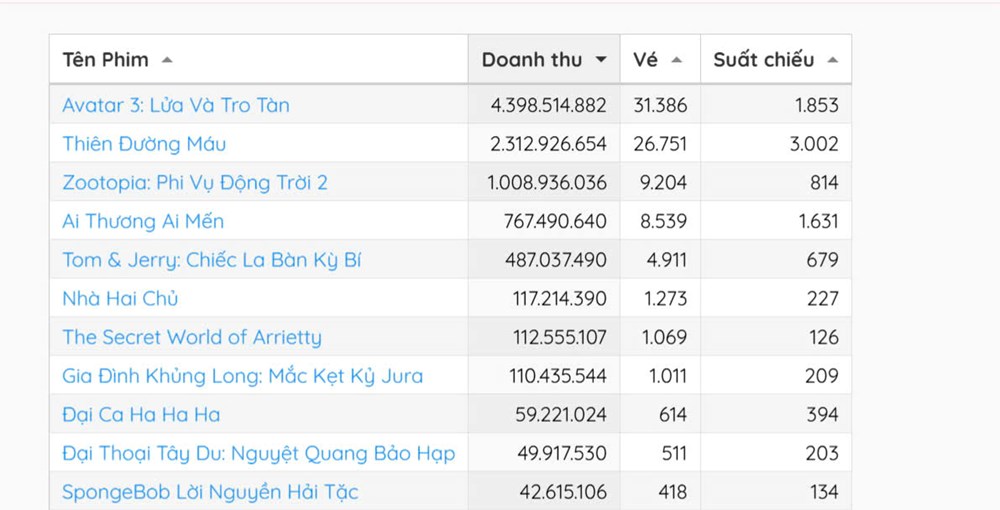Open The Secret World of Arrietty
Viewport: 1000px width, 510px height.
[192, 337]
